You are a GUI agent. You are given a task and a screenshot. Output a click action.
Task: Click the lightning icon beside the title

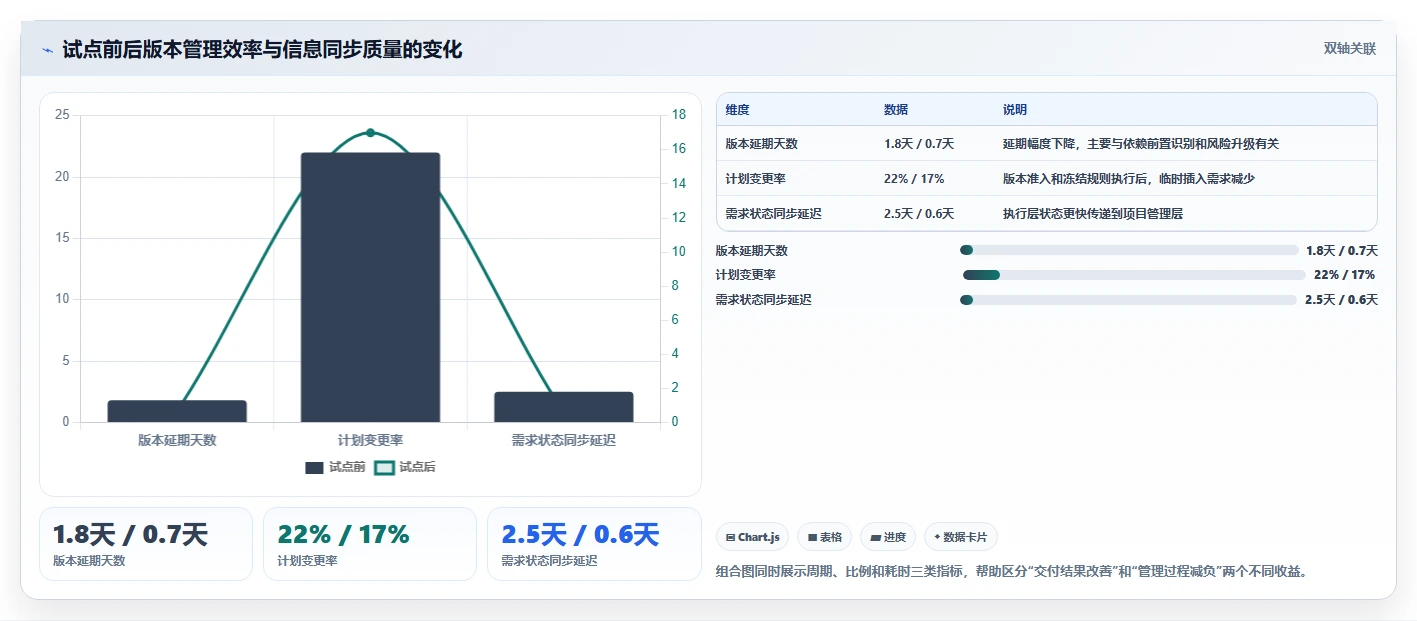pos(47,50)
